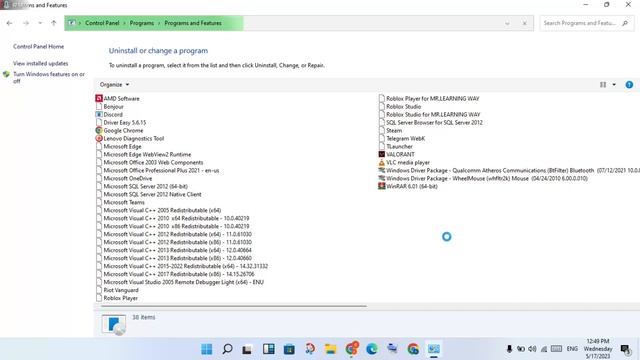Image resolution: width=640 pixels, height=360 pixels.
Task: Select Microsoft SQL Server 2012 Native Client
Action: [x=152, y=194]
